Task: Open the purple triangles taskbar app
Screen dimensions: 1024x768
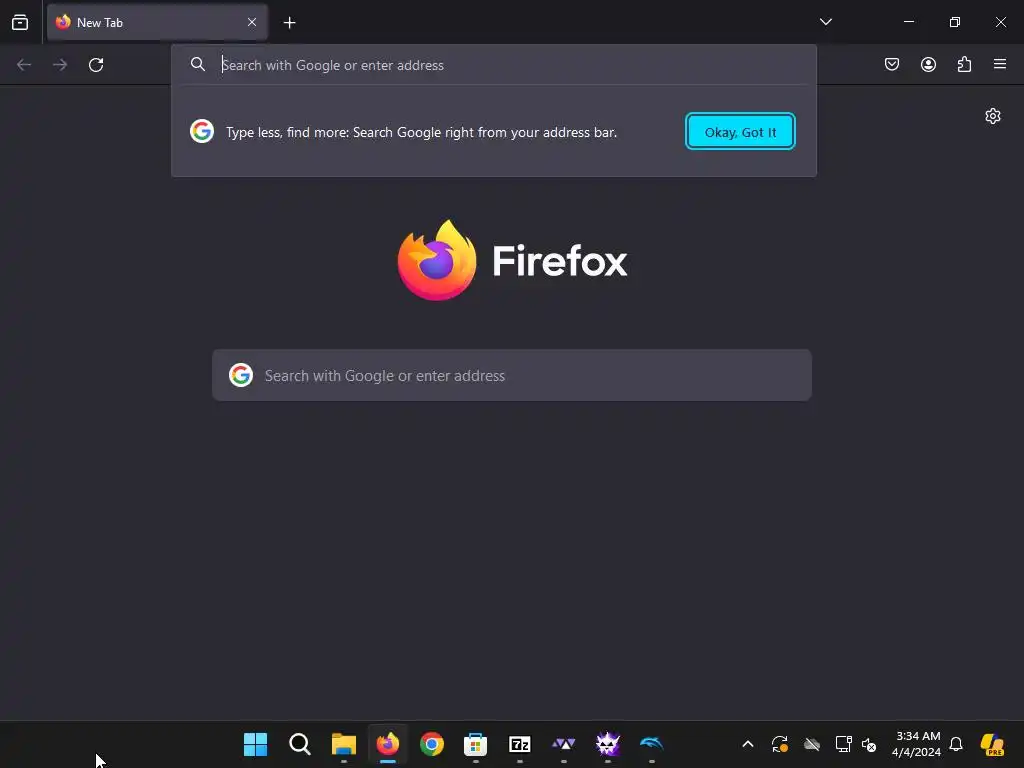Action: 564,744
